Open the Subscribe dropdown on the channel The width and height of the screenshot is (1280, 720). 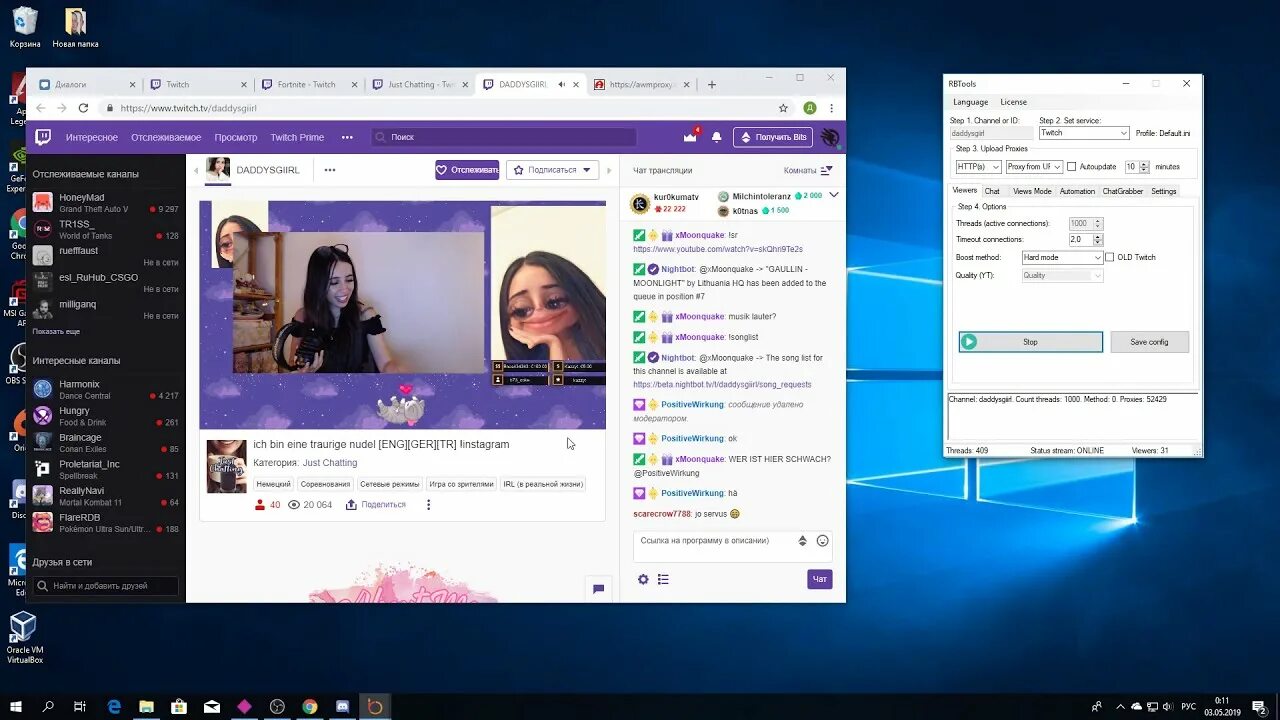click(x=552, y=170)
